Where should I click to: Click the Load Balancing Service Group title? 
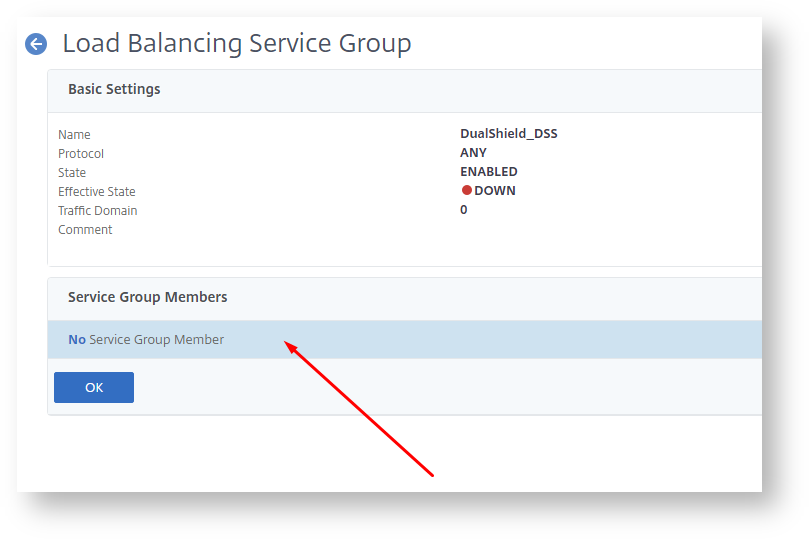click(237, 44)
